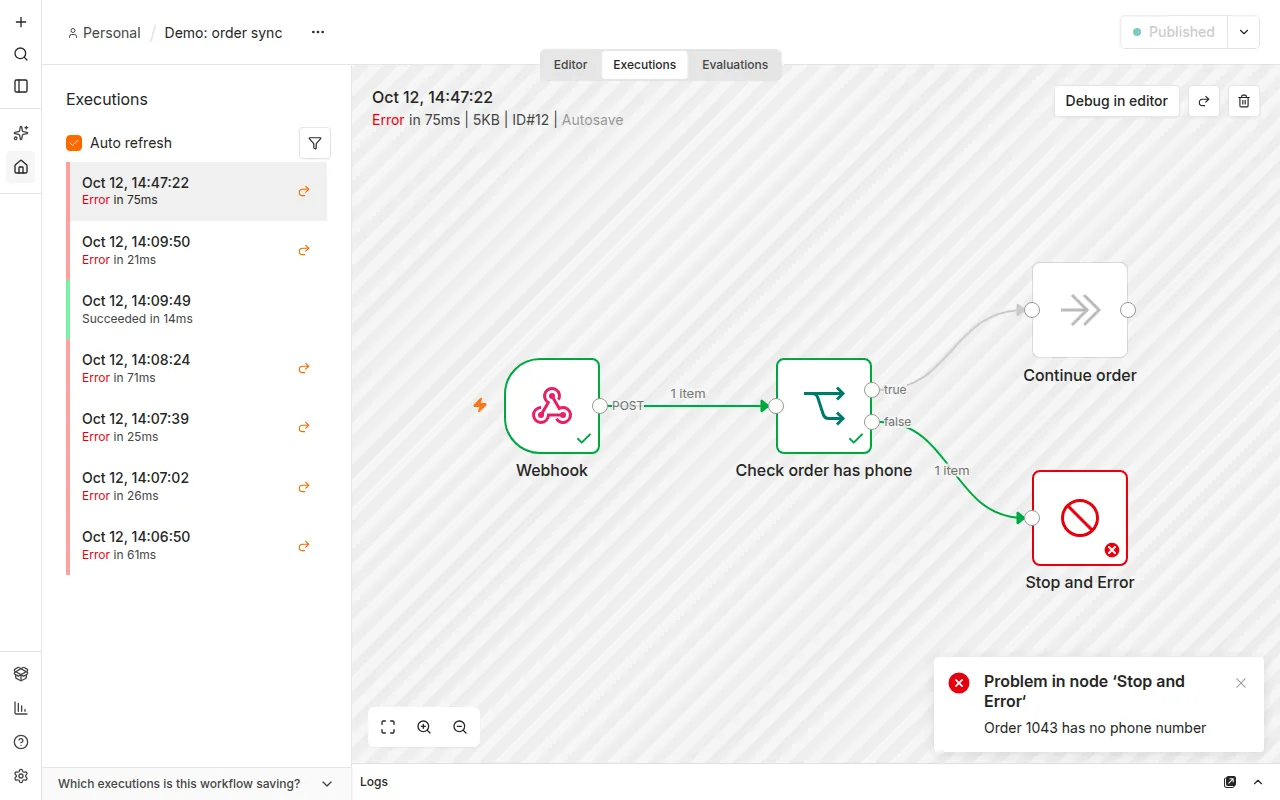Image resolution: width=1280 pixels, height=800 pixels.
Task: Zoom in on the canvas
Action: click(424, 728)
